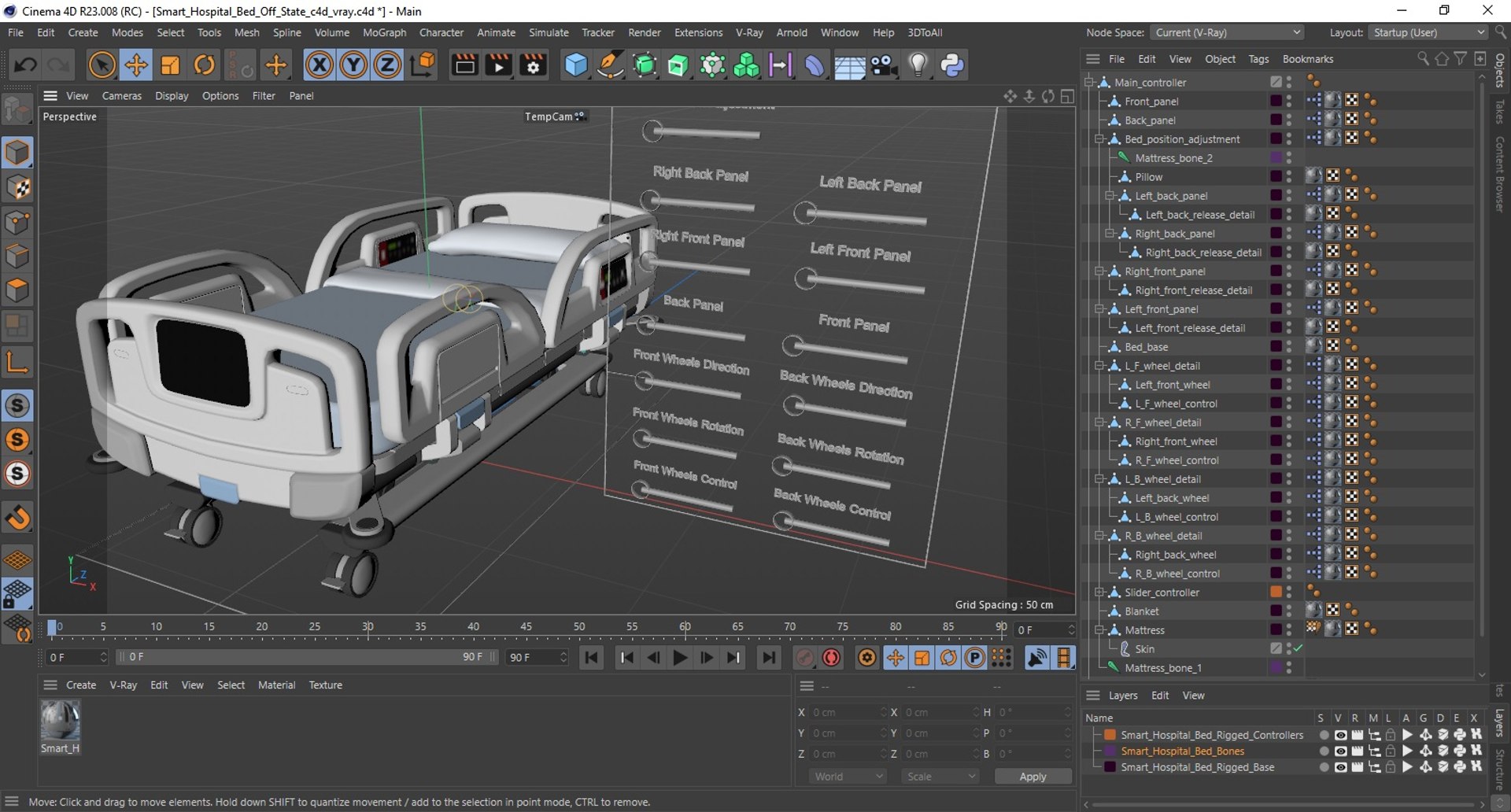Click the Python script icon
Viewport: 1511px width, 812px height.
pos(952,65)
